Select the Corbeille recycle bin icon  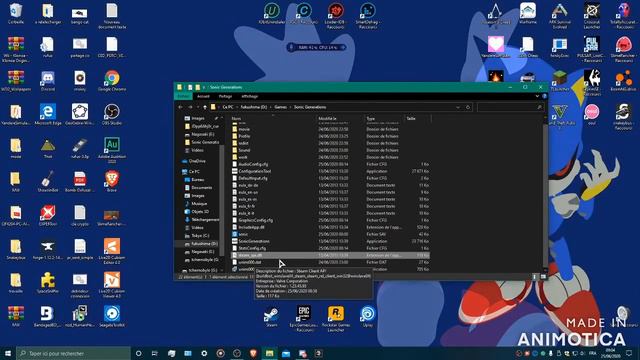point(16,13)
